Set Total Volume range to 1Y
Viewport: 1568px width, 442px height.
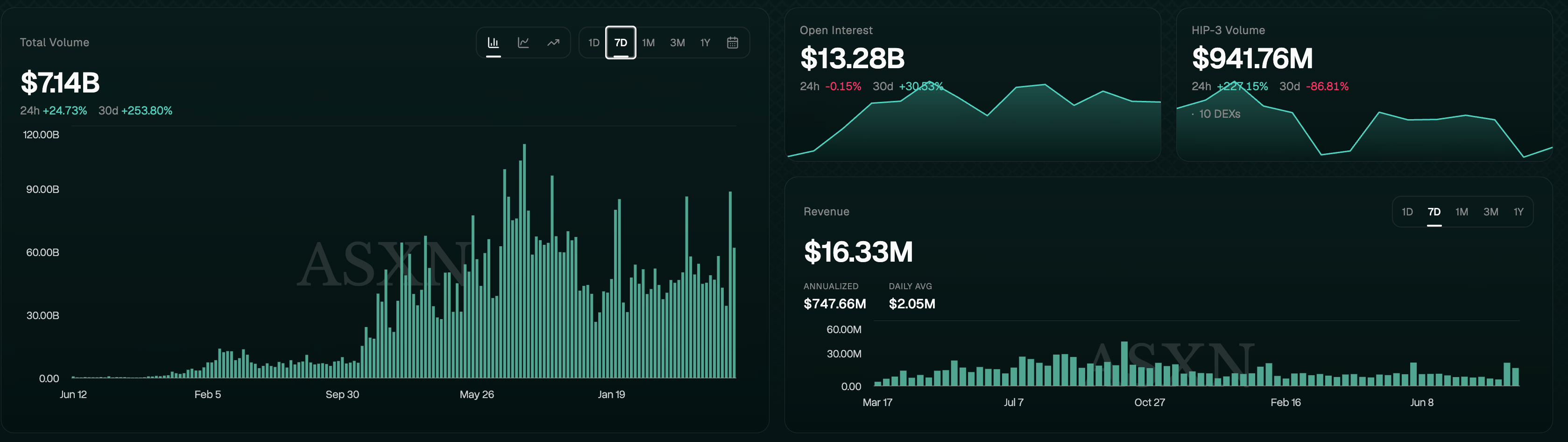705,43
